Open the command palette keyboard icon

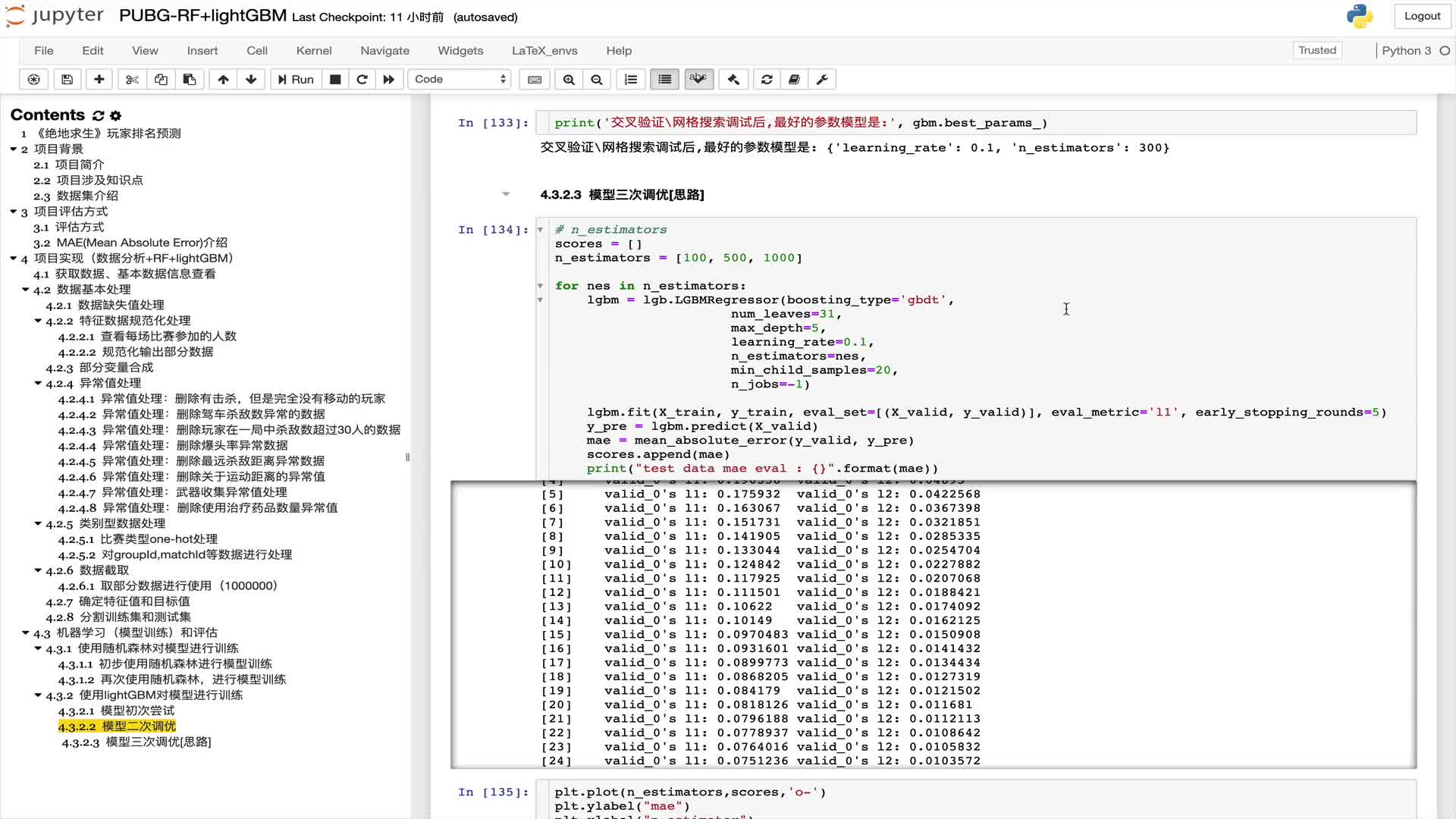click(x=535, y=79)
